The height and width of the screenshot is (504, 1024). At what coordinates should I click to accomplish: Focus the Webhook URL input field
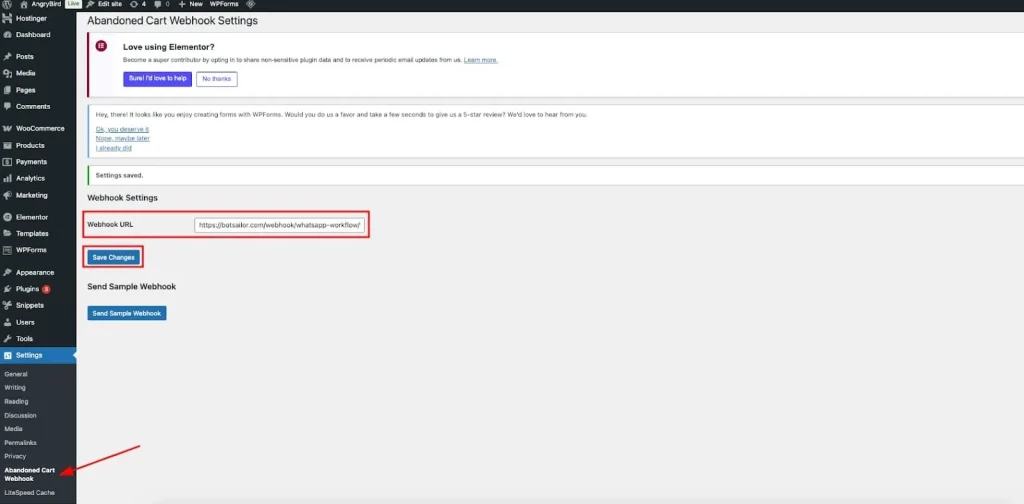[280, 225]
